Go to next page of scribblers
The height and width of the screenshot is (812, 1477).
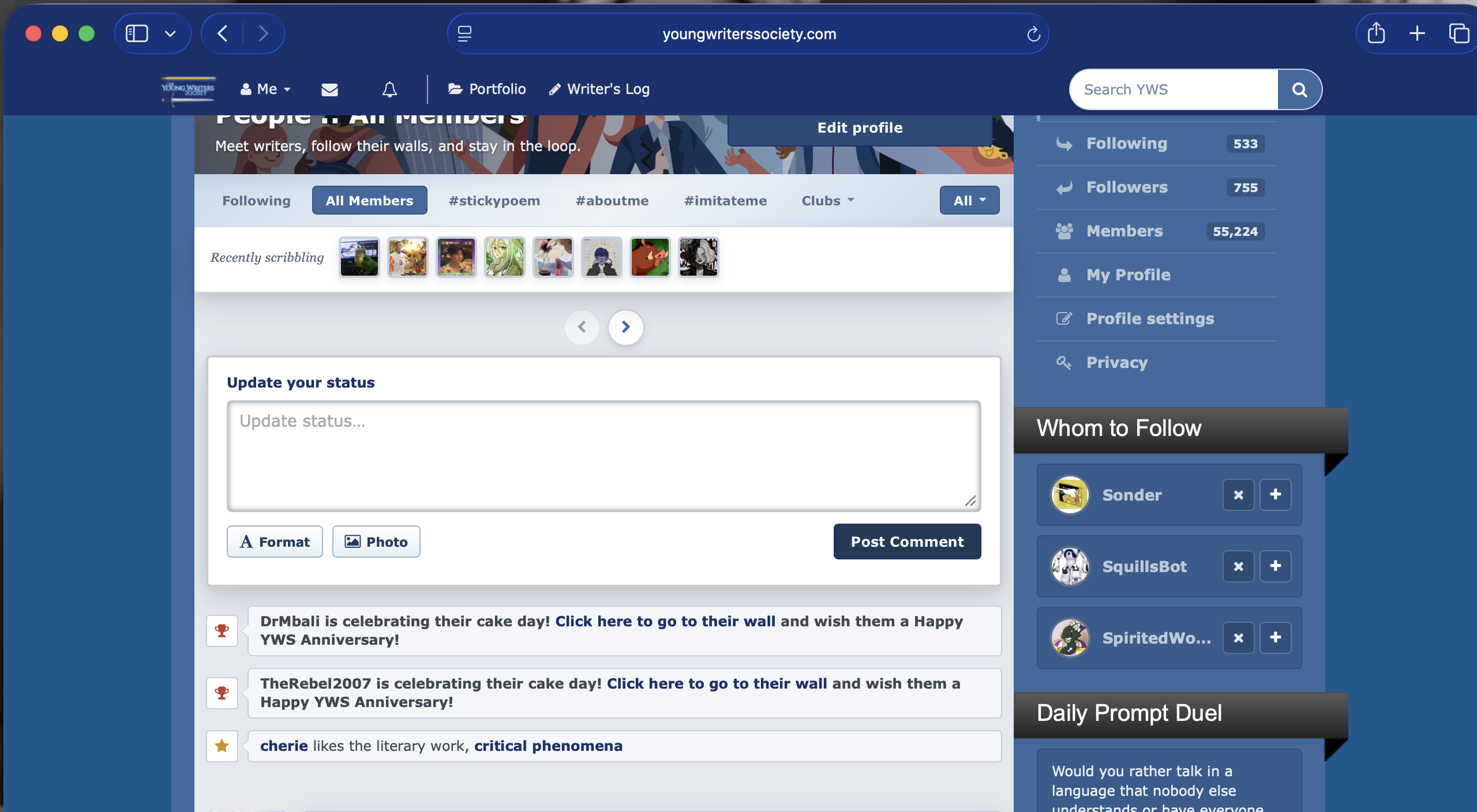pos(625,327)
